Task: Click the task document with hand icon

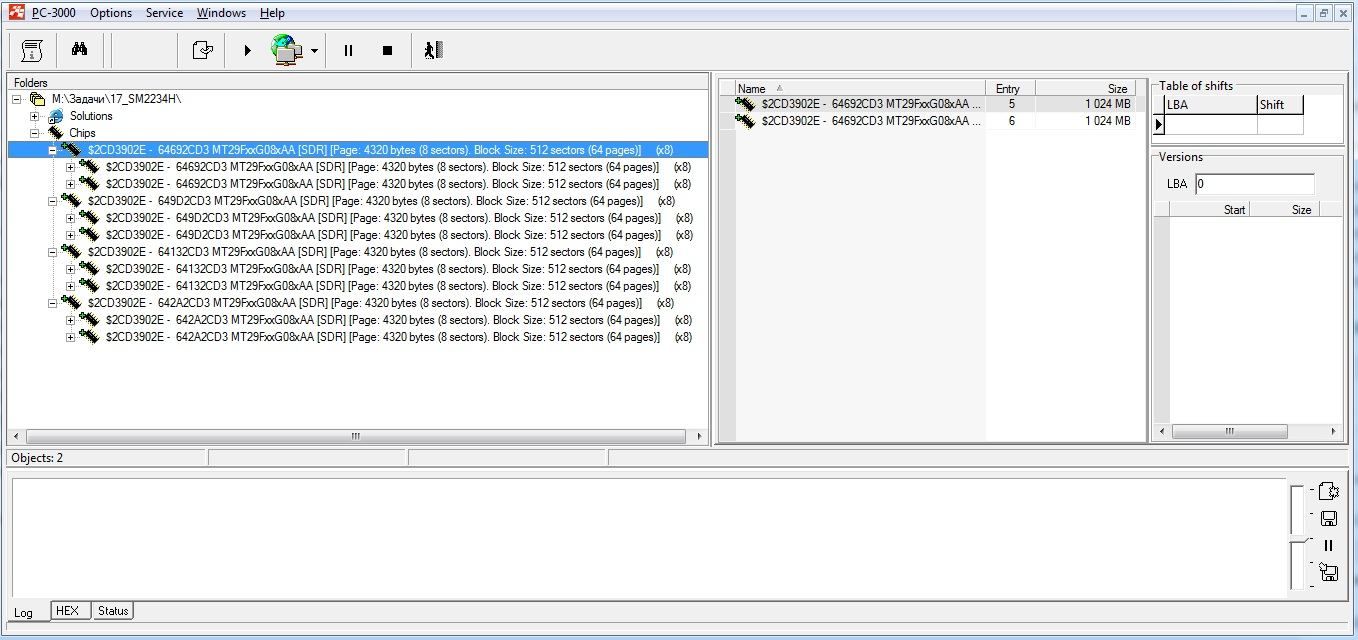Action: (203, 50)
